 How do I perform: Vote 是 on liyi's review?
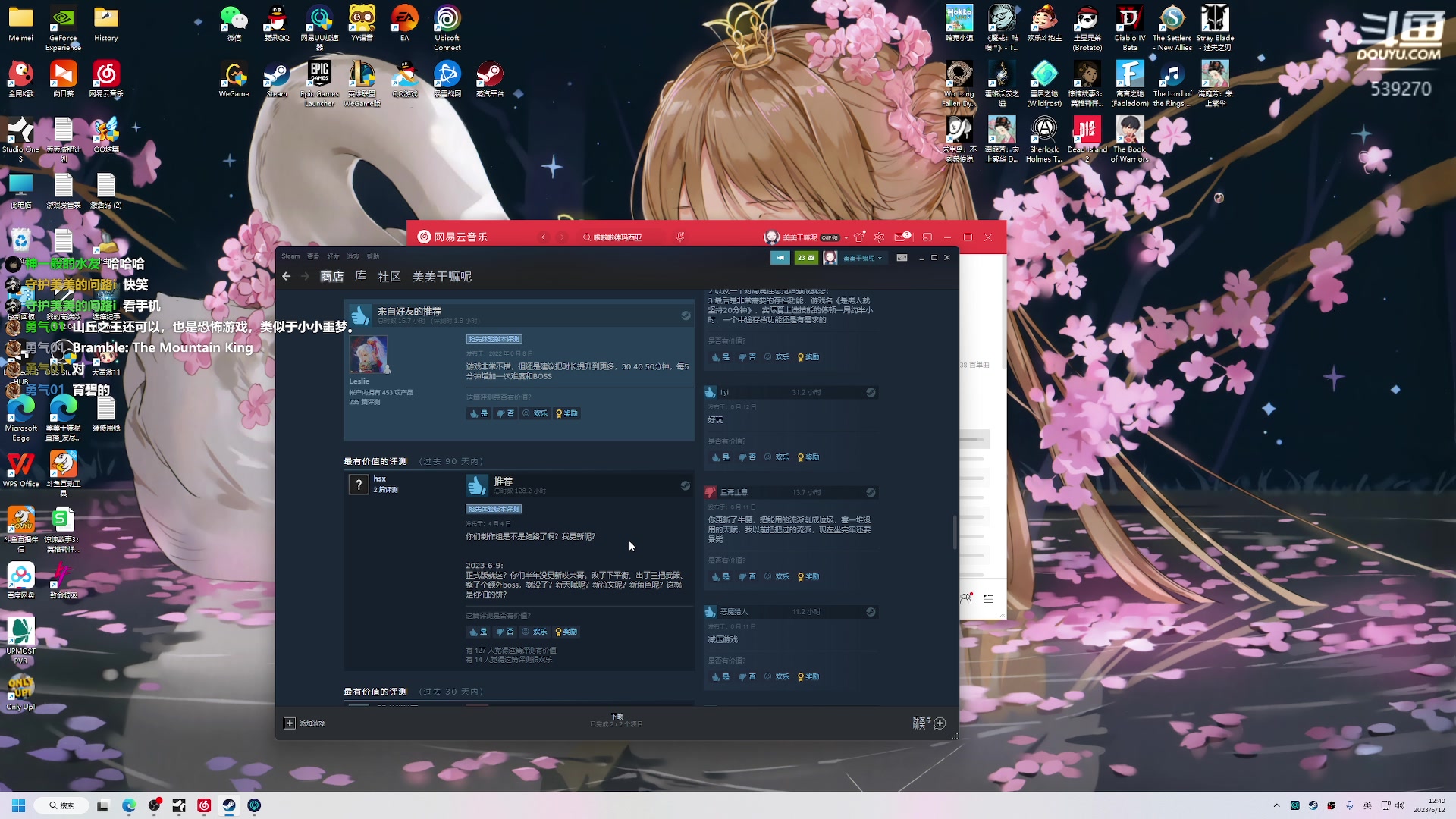[x=720, y=457]
